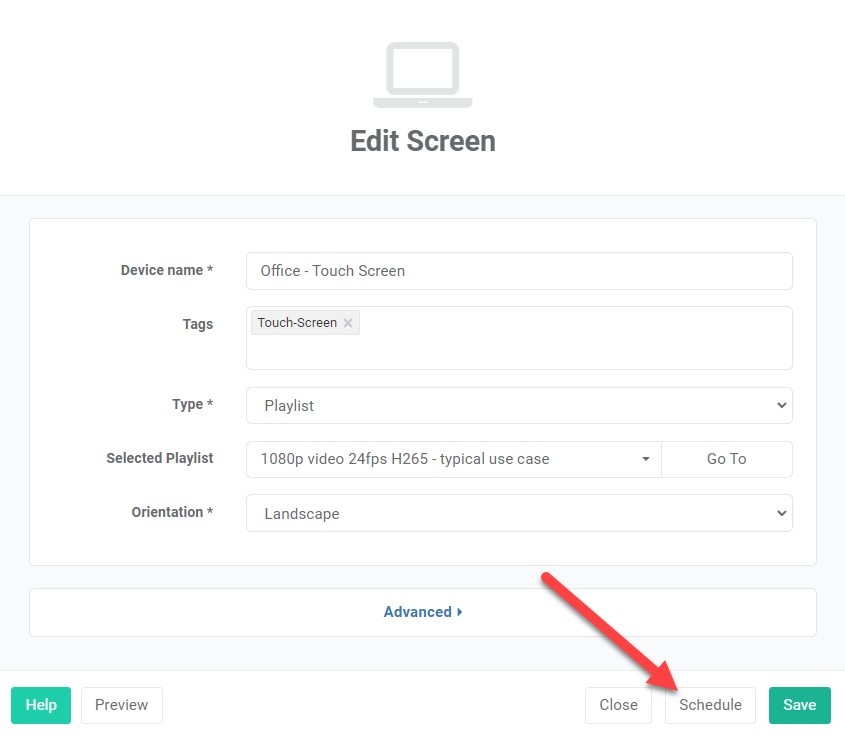This screenshot has width=845, height=735.
Task: Click the Go To button beside the playlist
Action: (x=726, y=459)
